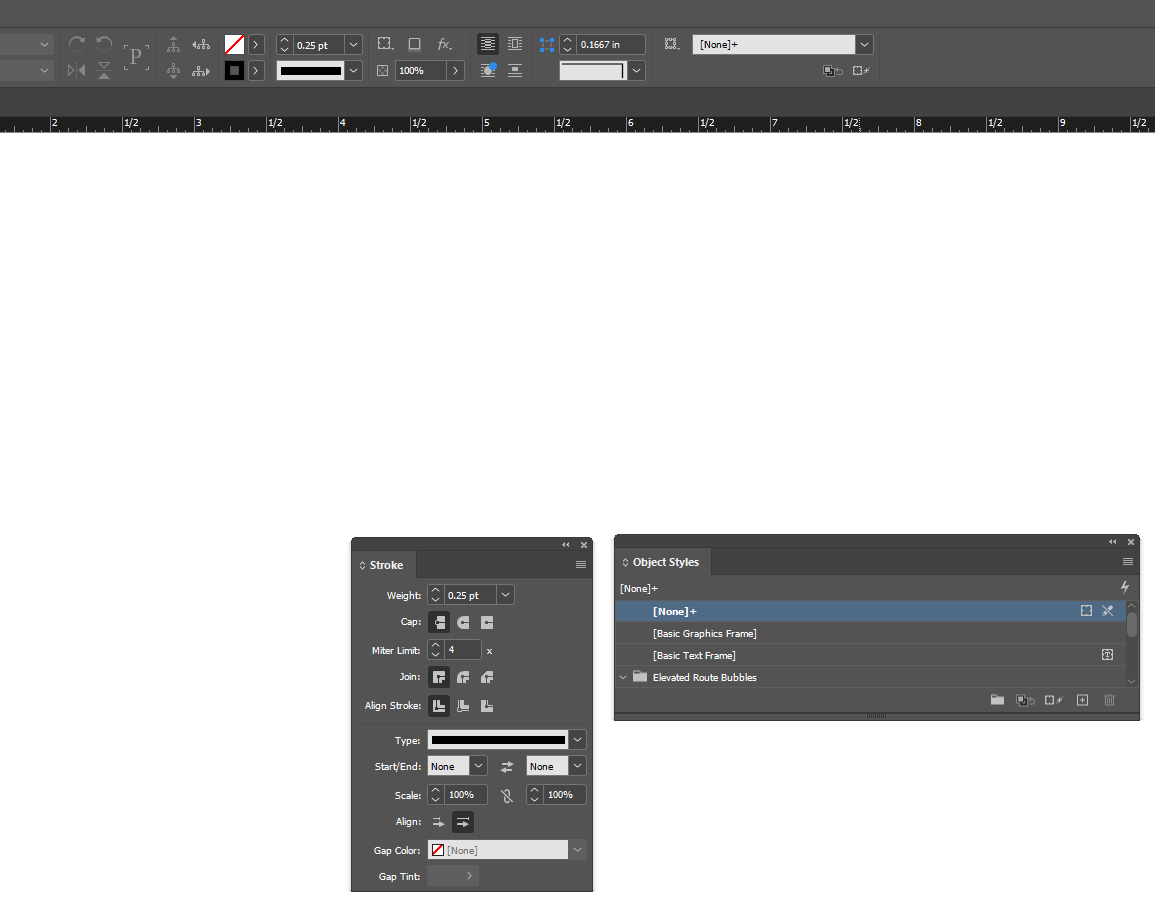Viewport: 1155px width, 906px height.
Task: Collapse the Elevated Route Bubbles style group
Action: (623, 677)
